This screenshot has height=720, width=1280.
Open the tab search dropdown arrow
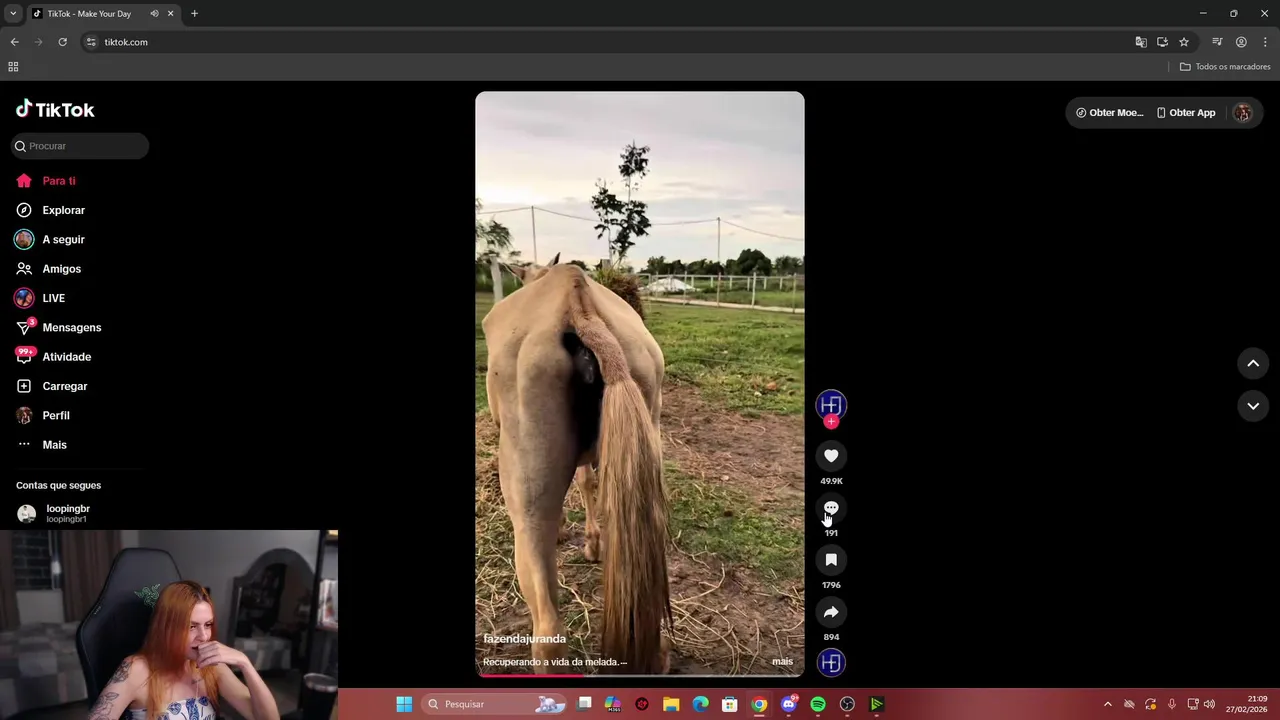click(x=13, y=13)
